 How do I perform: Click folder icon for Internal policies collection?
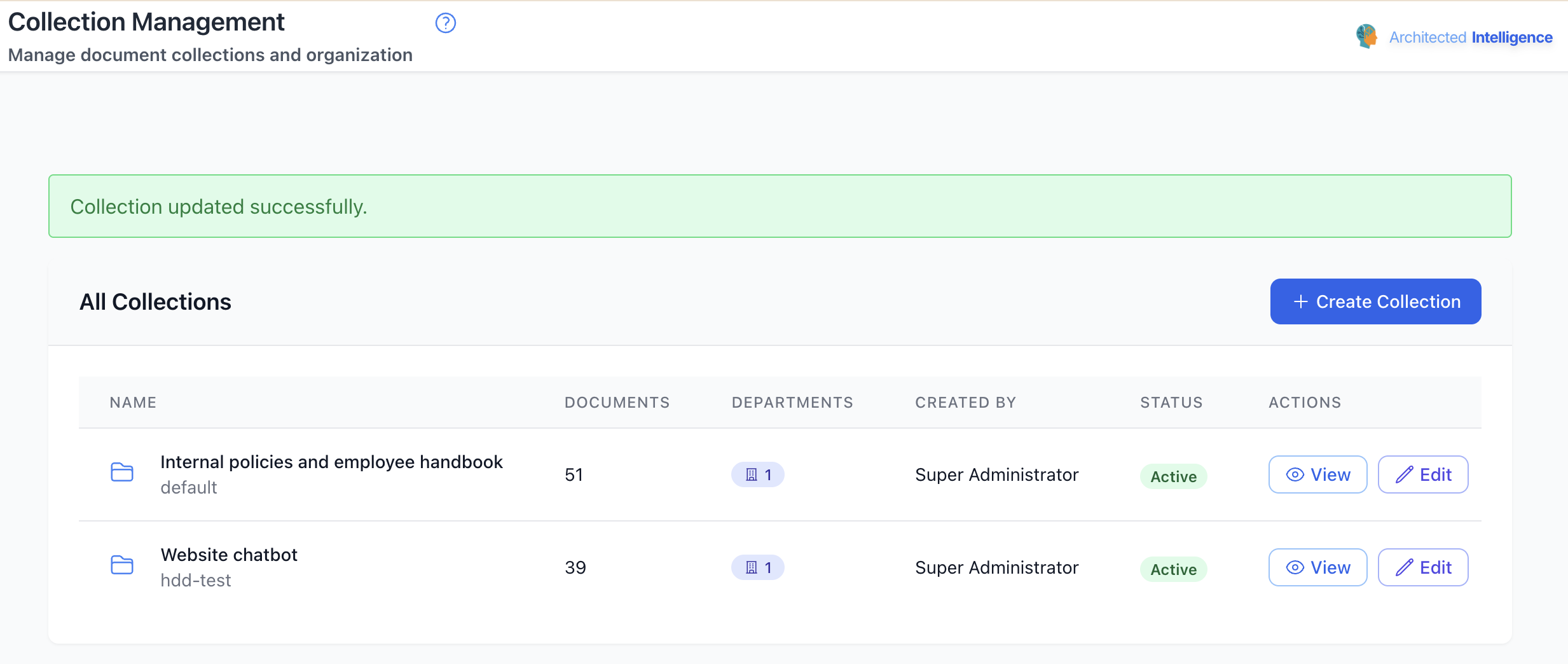click(122, 472)
